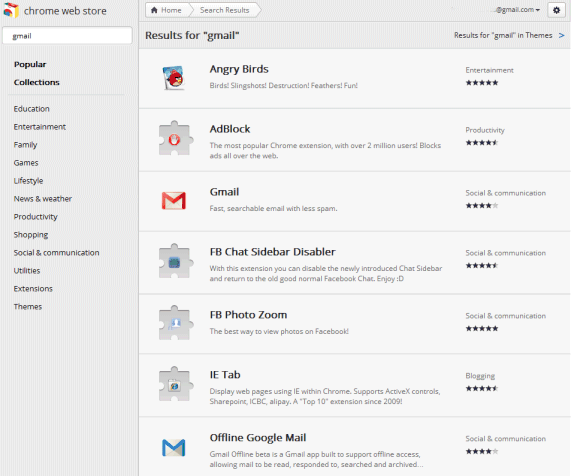The height and width of the screenshot is (476, 580).
Task: Click 'Fast, searchable email with less spam' text
Action: click(273, 209)
